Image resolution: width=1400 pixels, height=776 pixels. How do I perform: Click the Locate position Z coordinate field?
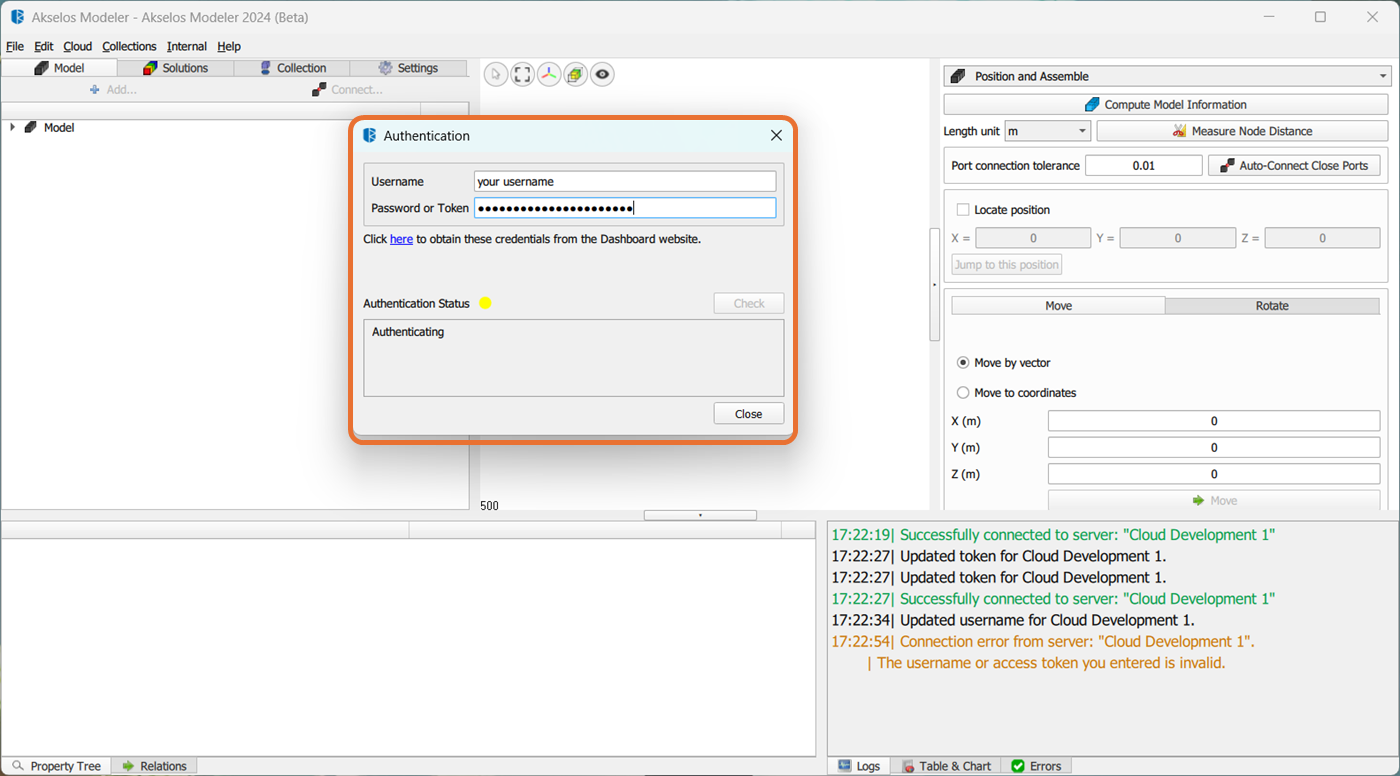coord(1322,238)
